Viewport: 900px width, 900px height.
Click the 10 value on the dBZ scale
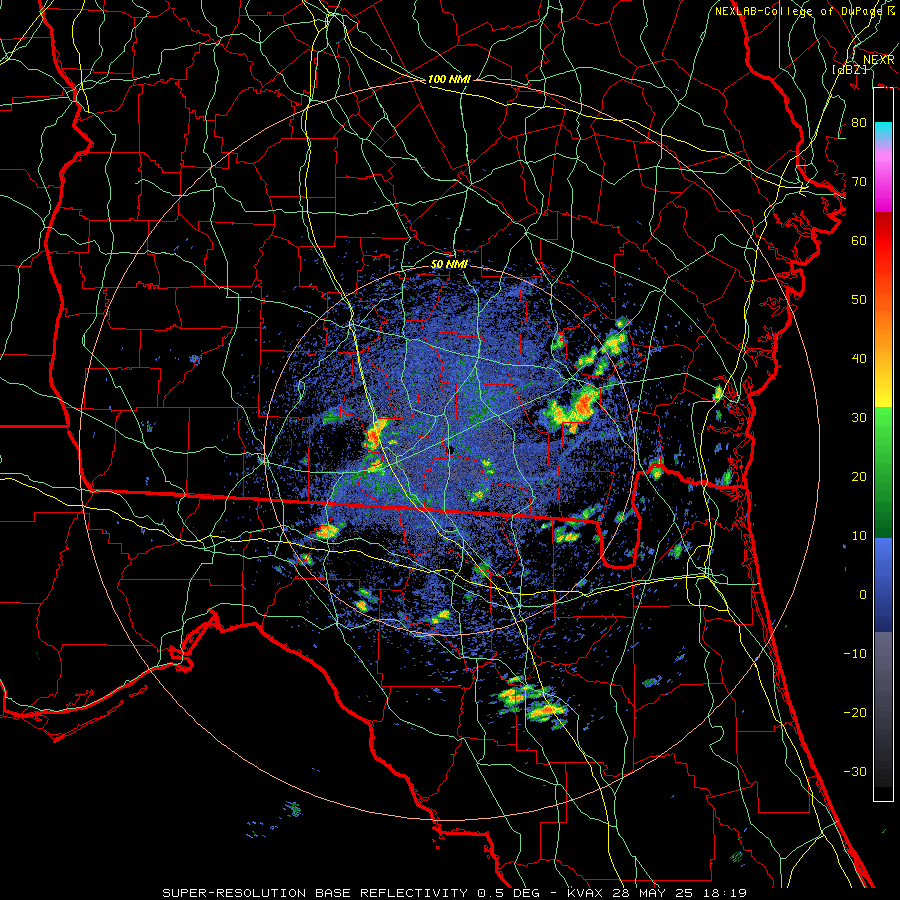pyautogui.click(x=859, y=536)
